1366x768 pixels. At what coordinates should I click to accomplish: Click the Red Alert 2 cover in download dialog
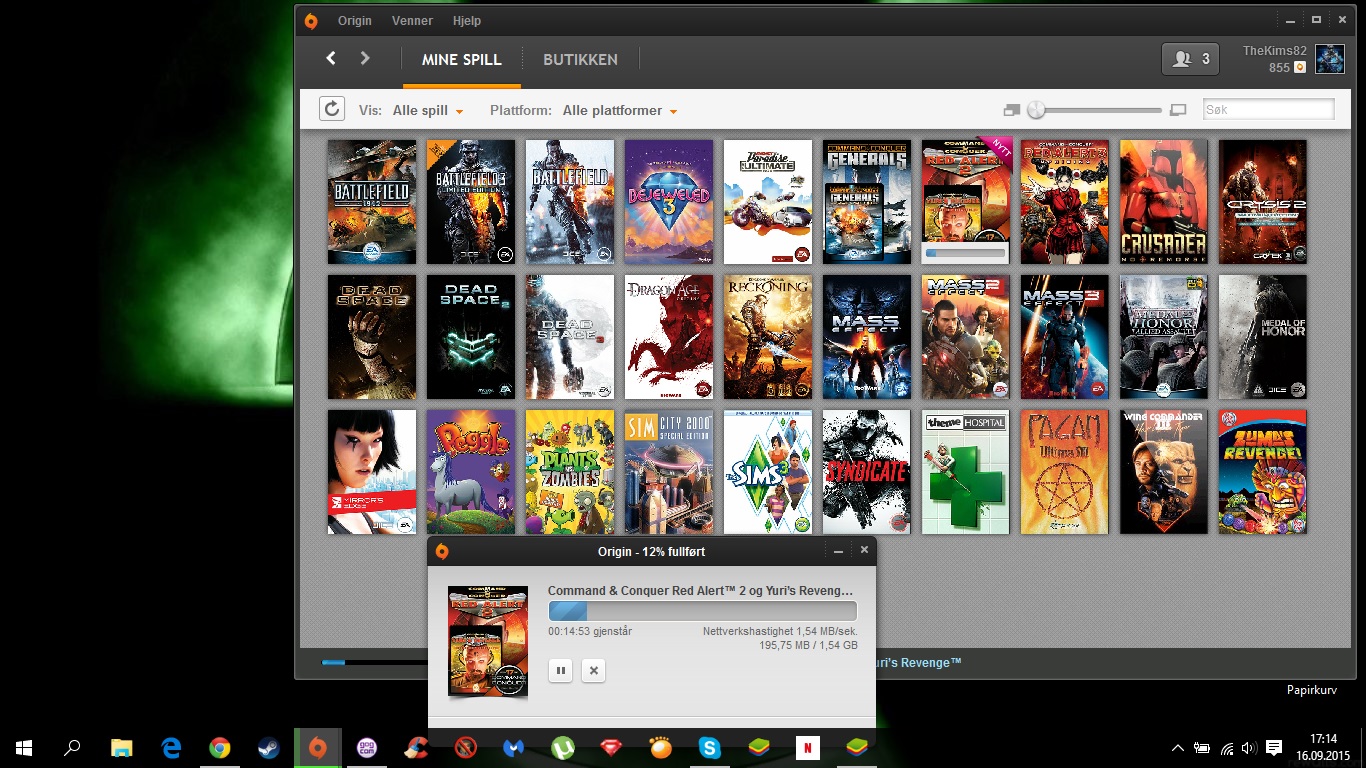[x=487, y=641]
